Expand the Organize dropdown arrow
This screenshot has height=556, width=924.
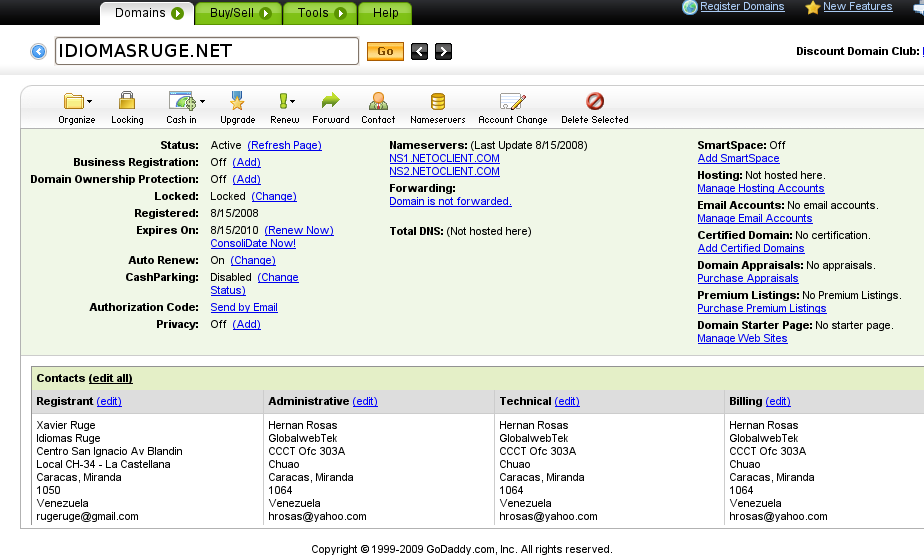[x=89, y=101]
